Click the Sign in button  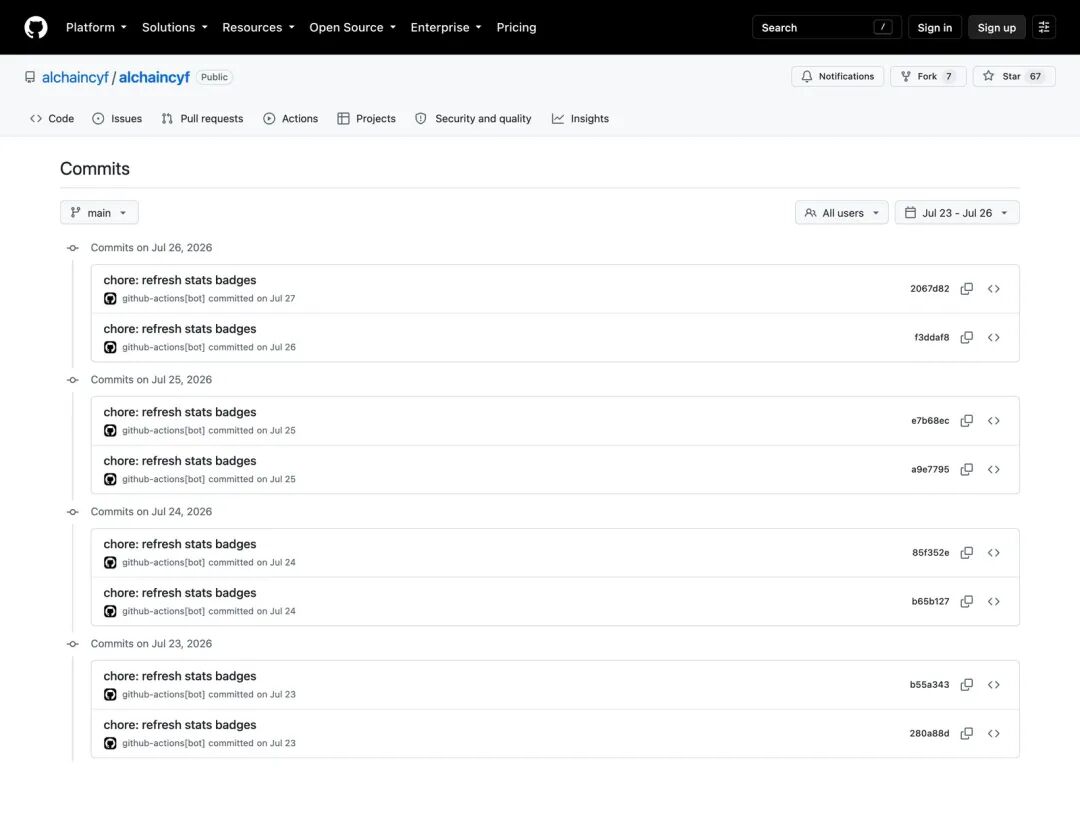(x=934, y=28)
